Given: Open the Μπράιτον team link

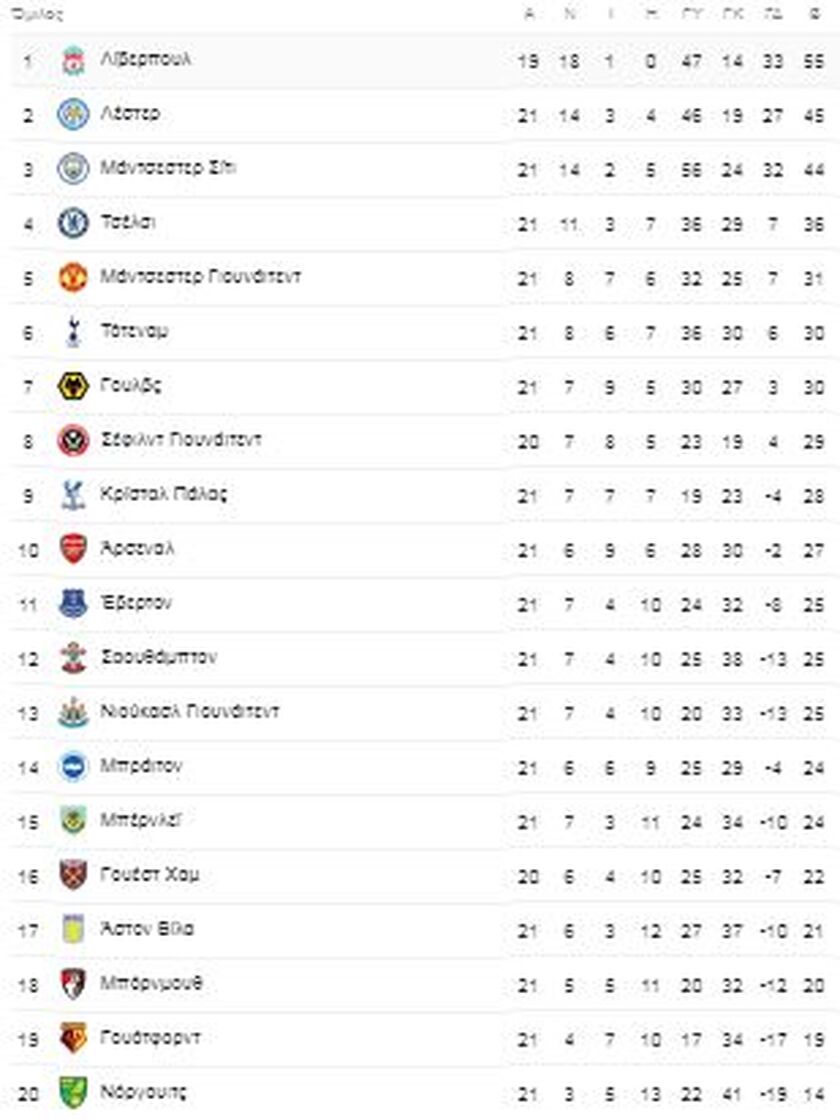Looking at the screenshot, I should coord(141,766).
